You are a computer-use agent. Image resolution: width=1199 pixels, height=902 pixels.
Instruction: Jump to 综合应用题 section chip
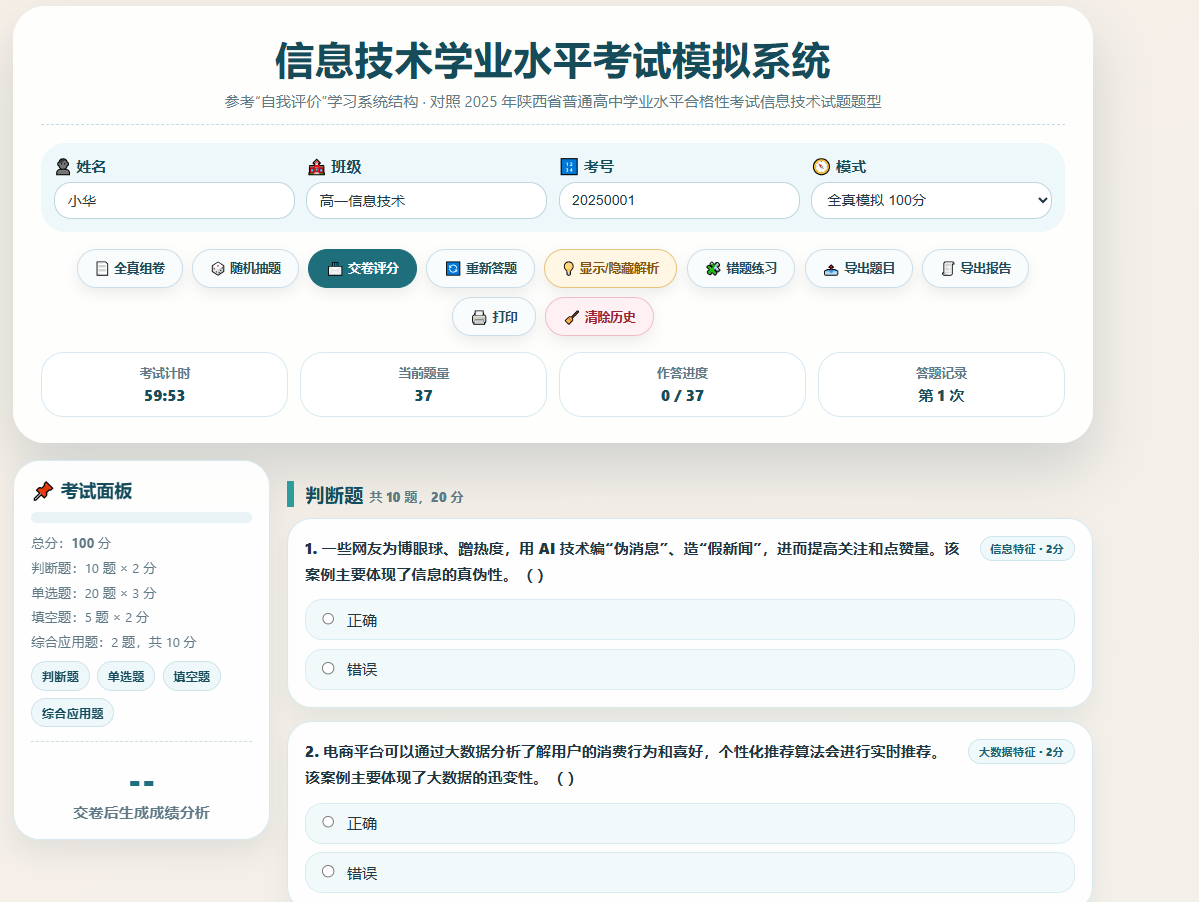(x=73, y=712)
